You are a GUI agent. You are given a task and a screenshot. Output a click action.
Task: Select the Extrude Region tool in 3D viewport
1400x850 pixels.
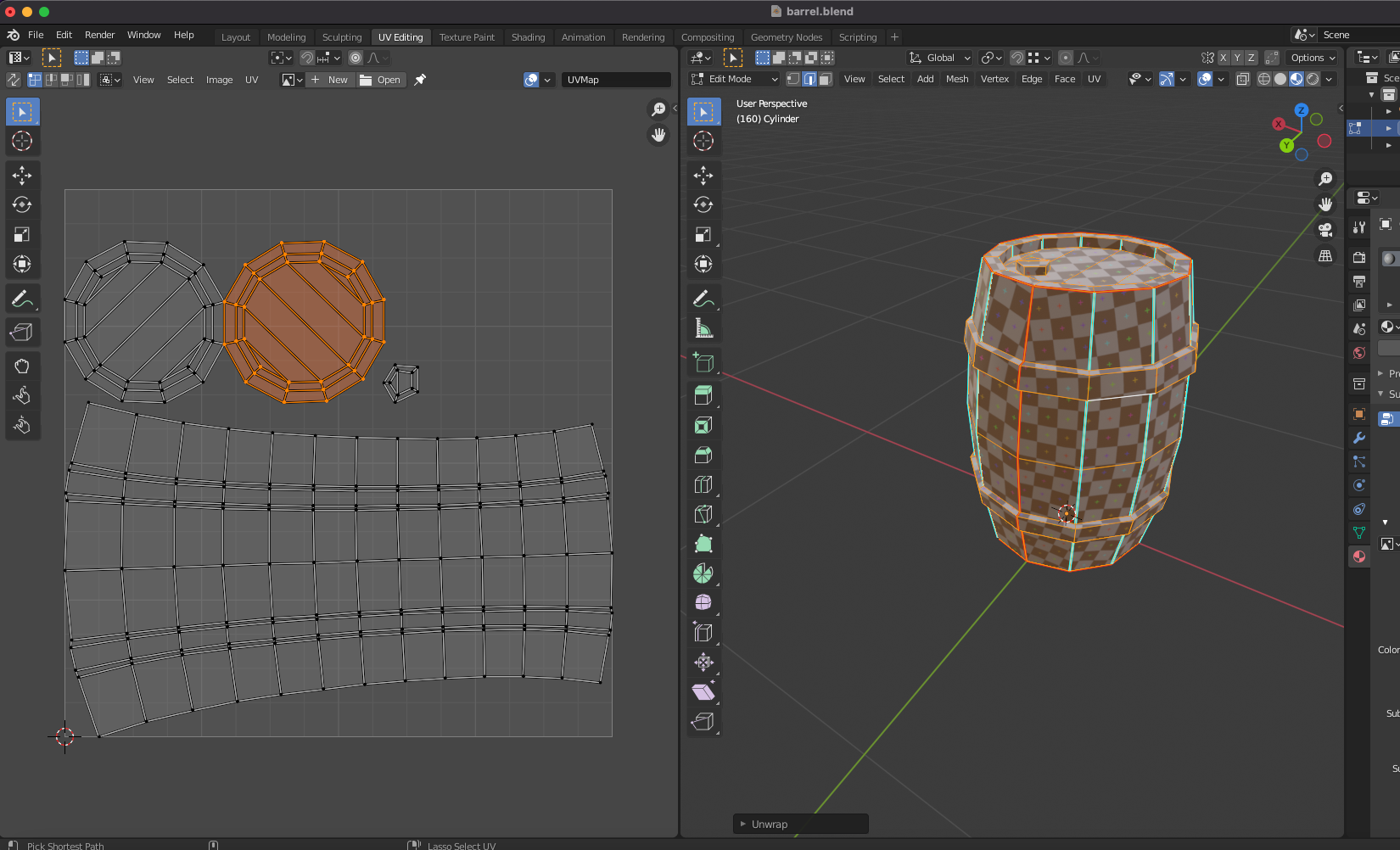click(x=703, y=395)
